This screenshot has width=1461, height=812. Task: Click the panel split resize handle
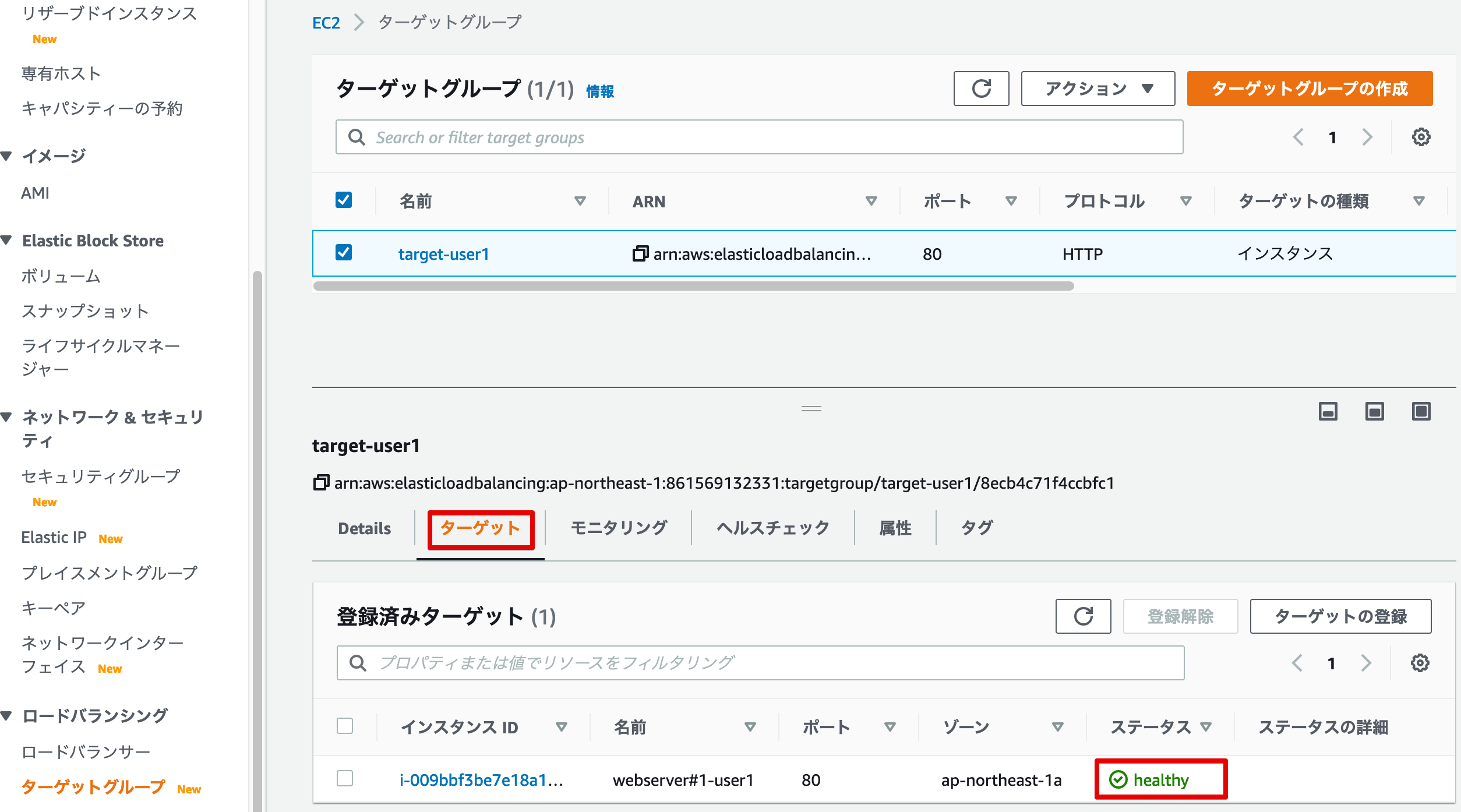coord(811,408)
